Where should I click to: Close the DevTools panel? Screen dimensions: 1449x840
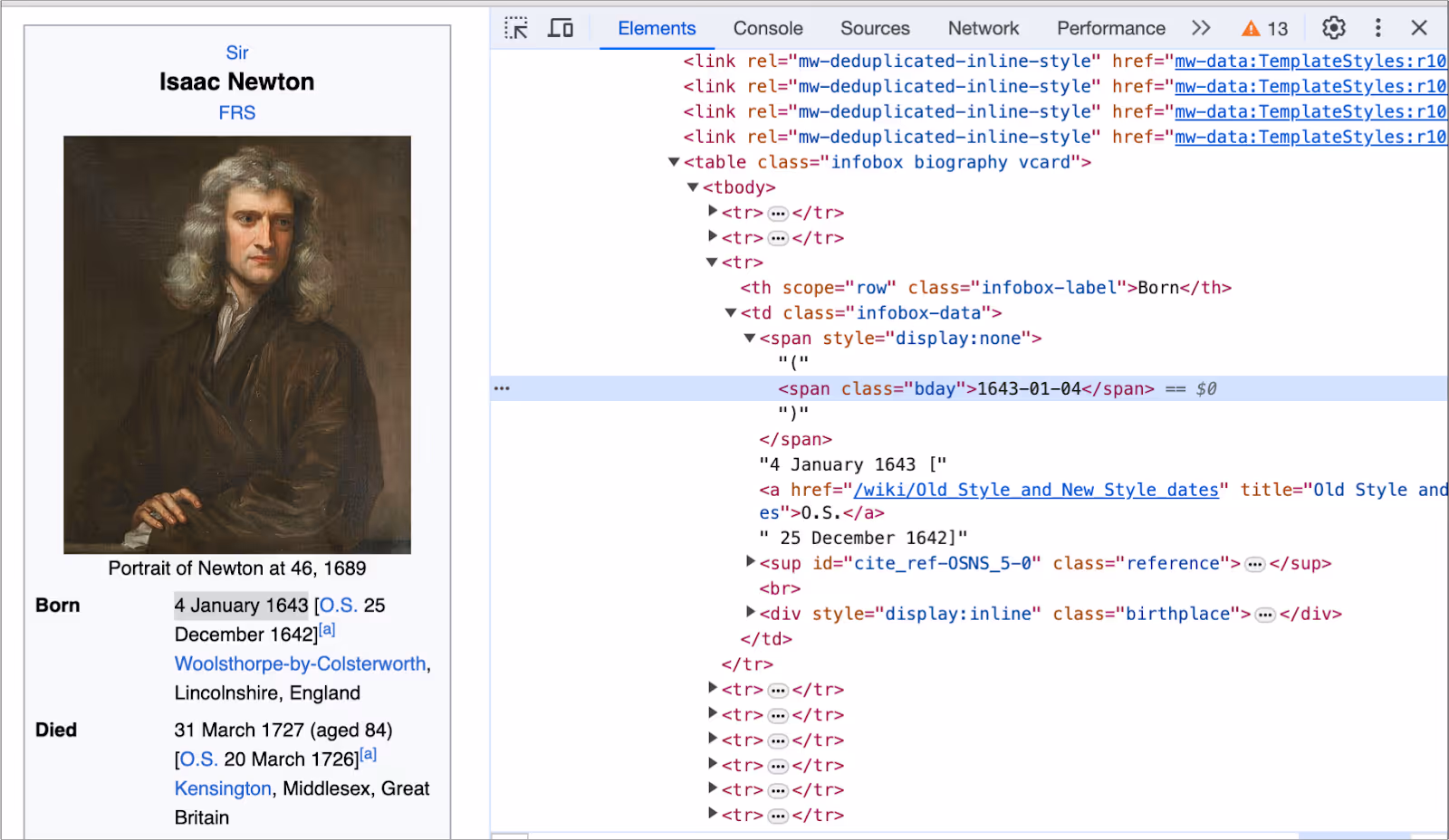[x=1419, y=28]
